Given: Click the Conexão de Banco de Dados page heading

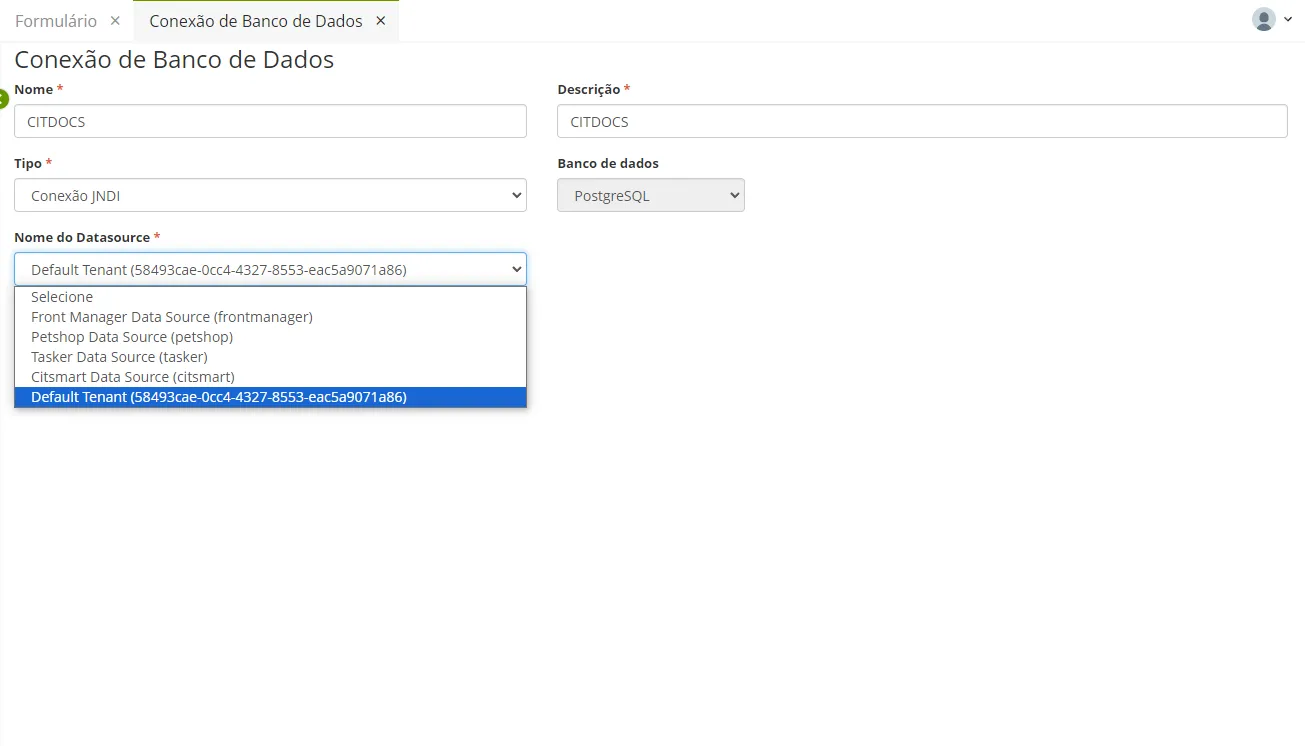Looking at the screenshot, I should 174,59.
